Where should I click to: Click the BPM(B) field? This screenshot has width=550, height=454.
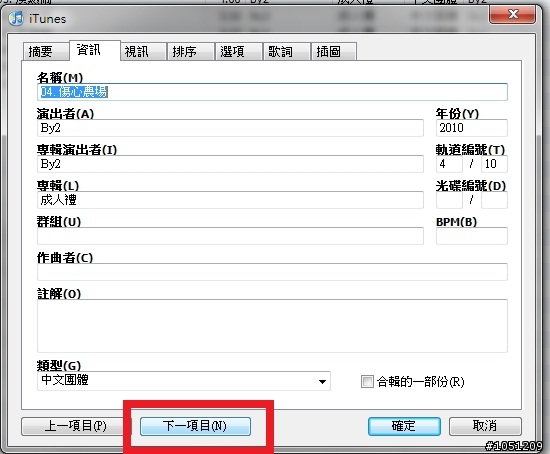tap(471, 236)
